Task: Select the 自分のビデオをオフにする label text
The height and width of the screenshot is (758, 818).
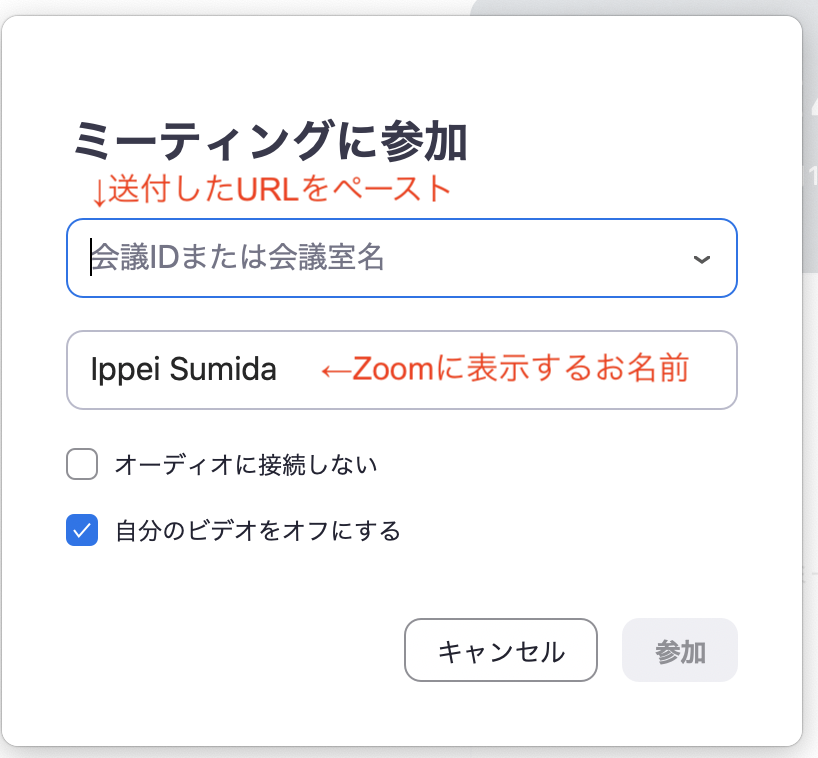Action: [x=258, y=531]
